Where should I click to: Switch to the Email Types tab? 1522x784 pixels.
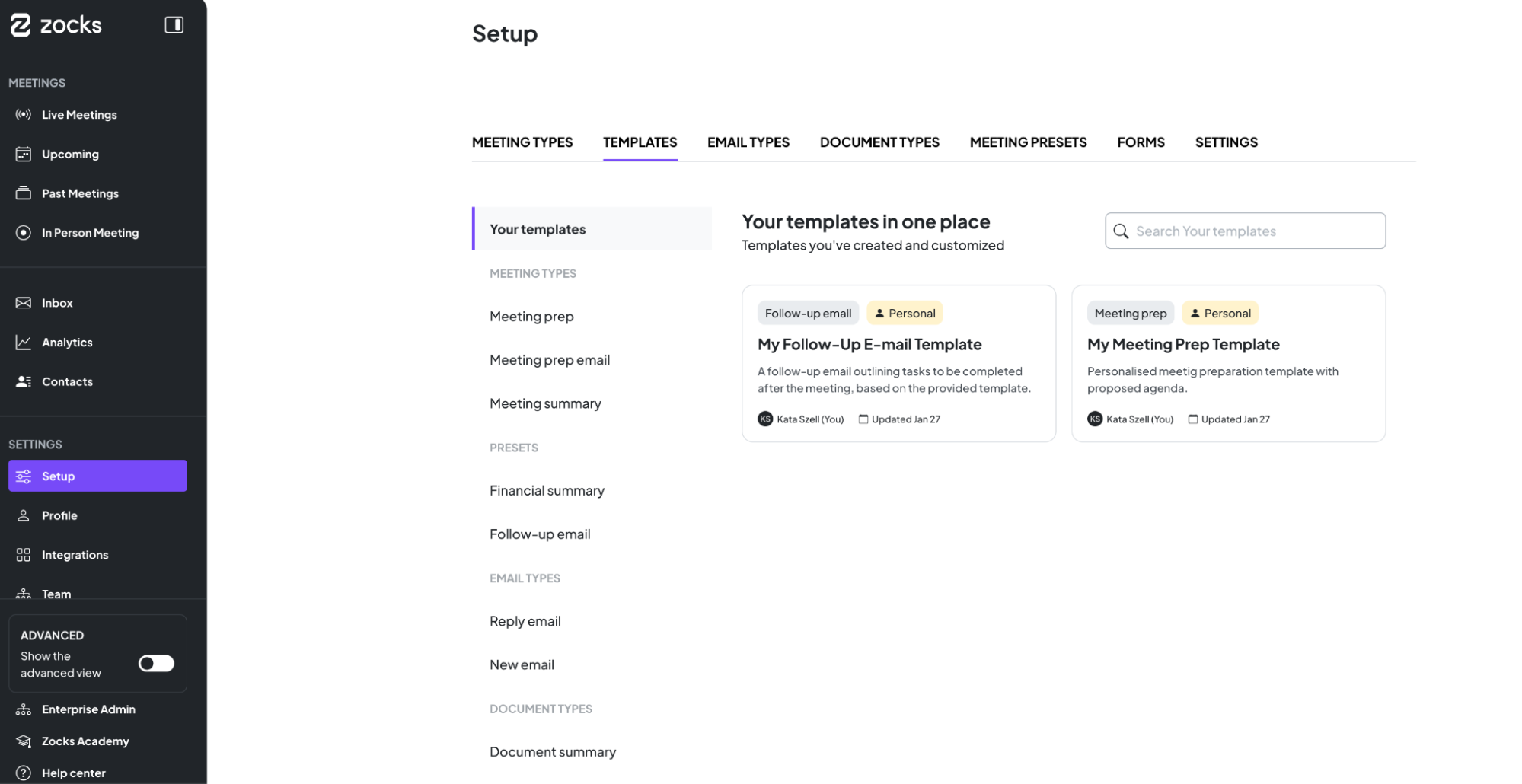click(748, 142)
